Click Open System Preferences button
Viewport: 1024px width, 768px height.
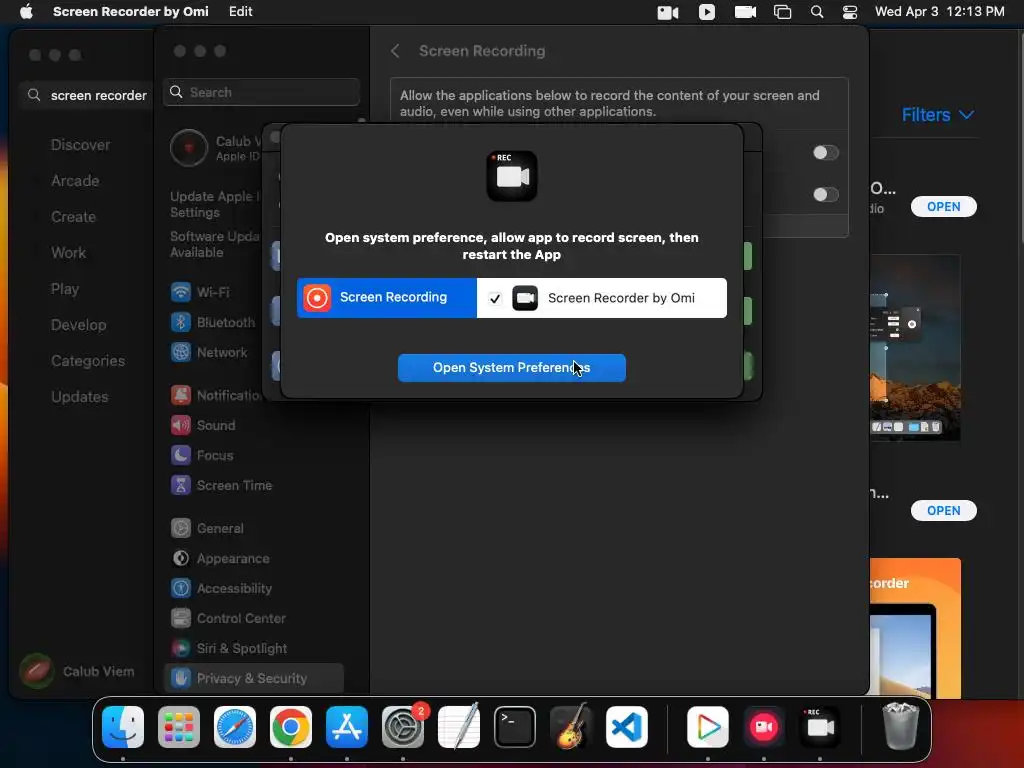tap(511, 368)
